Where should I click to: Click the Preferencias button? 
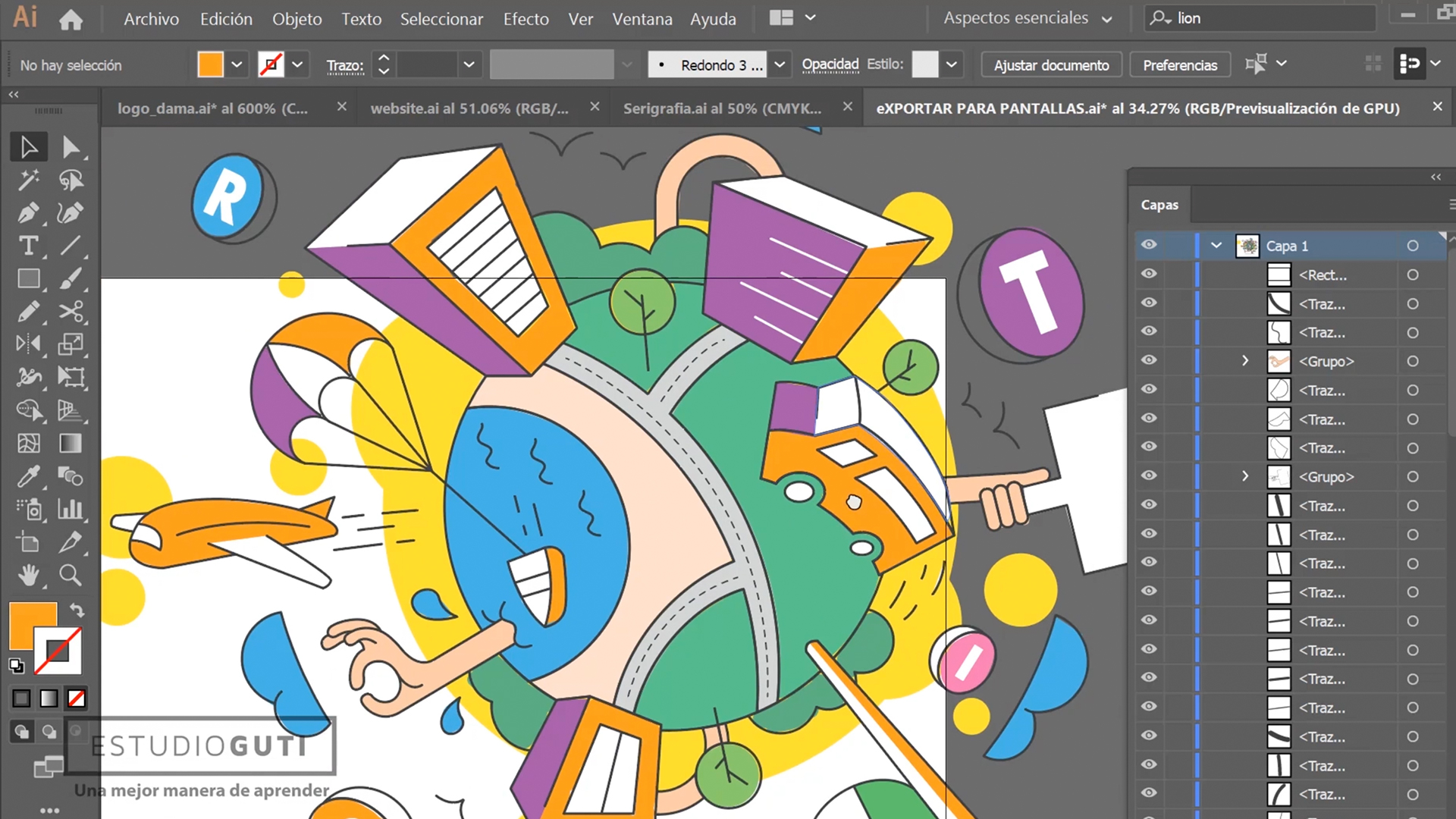click(x=1180, y=65)
